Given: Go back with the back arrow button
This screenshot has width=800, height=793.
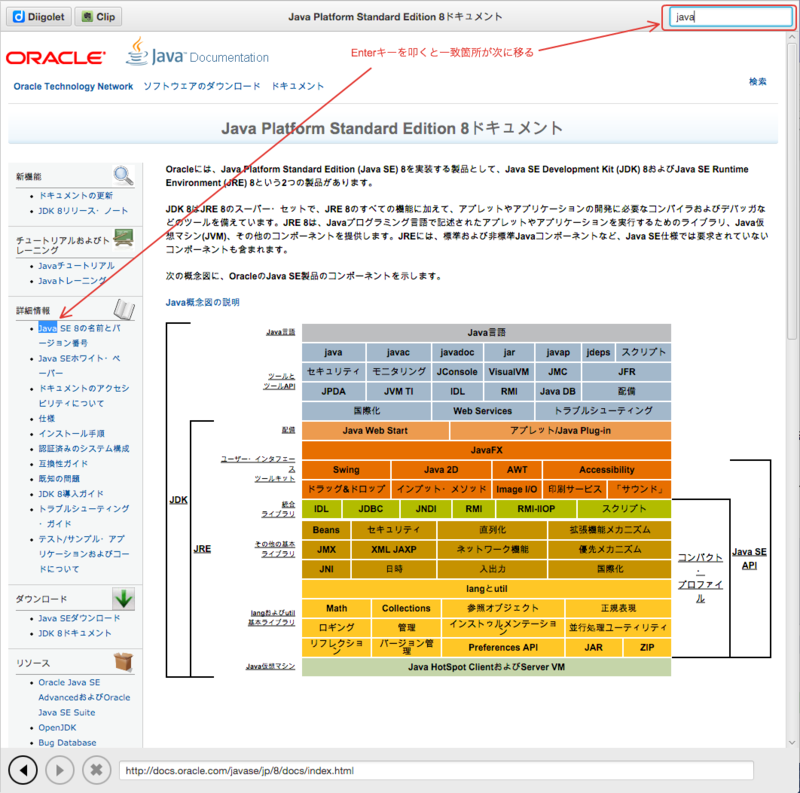Looking at the screenshot, I should tap(23, 770).
